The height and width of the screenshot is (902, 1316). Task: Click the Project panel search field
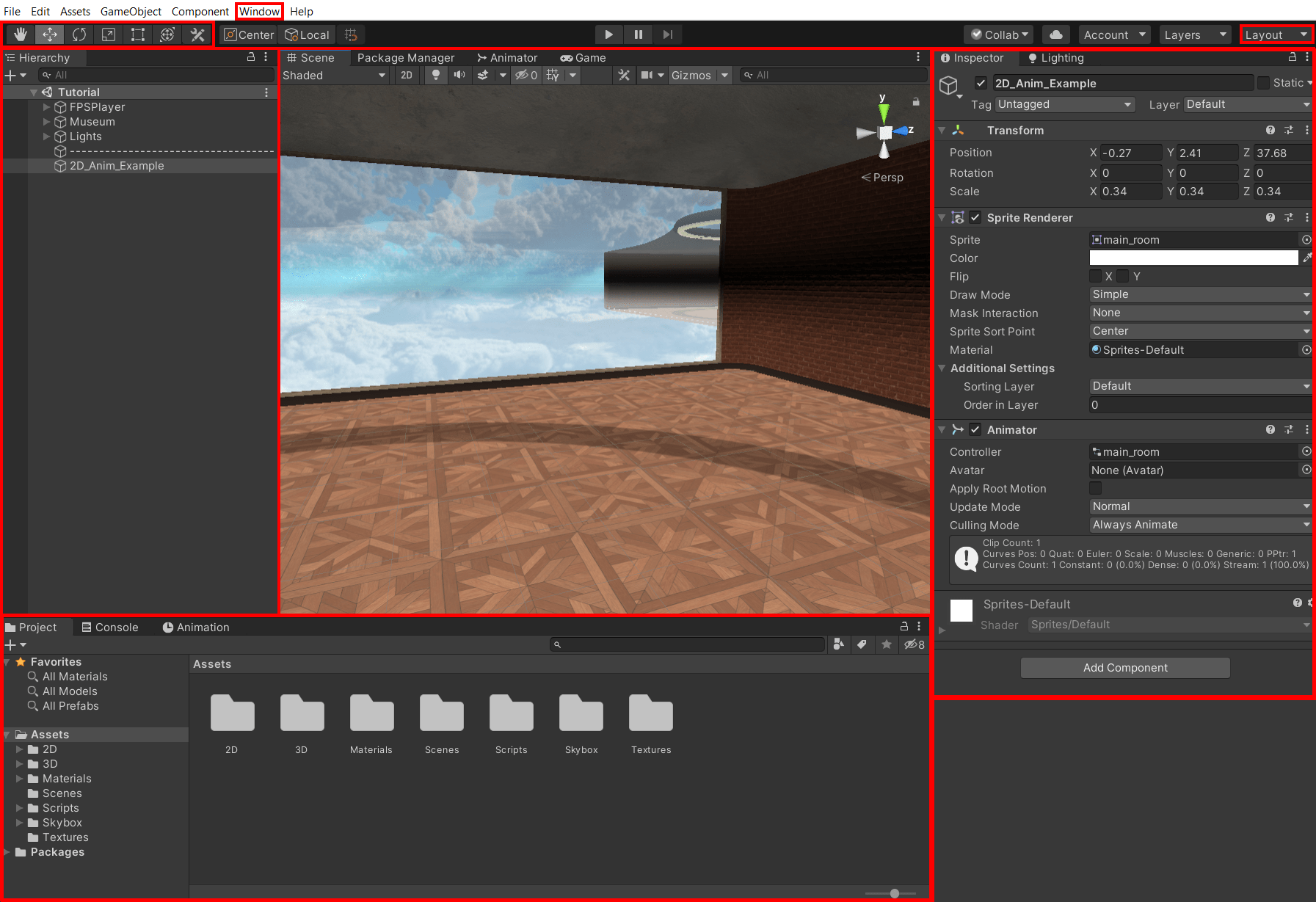click(688, 644)
